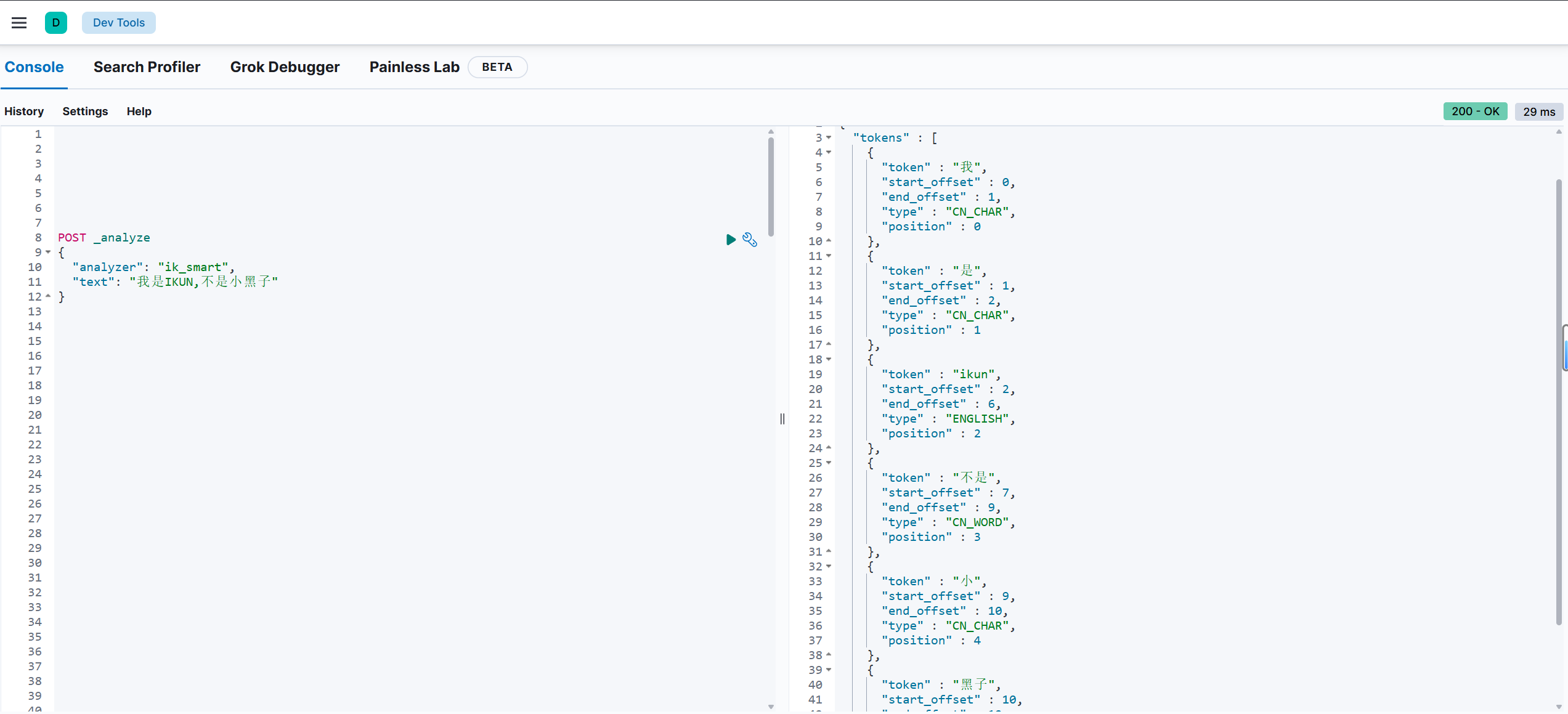This screenshot has height=714, width=1568.
Task: Fold closing brace at output line 31
Action: click(x=829, y=551)
